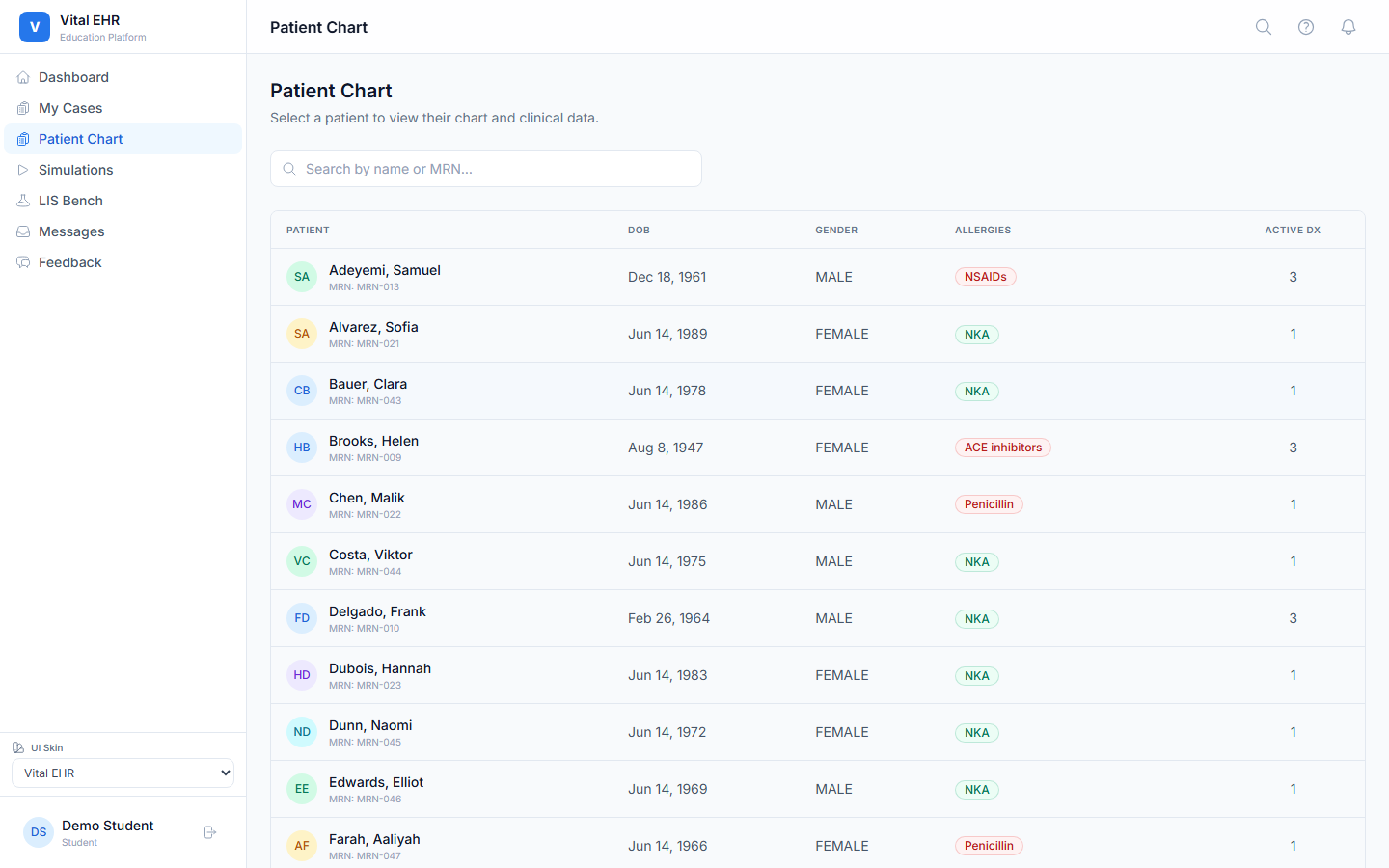Click the Vital EHR logo icon
The width and height of the screenshot is (1389, 868).
click(35, 27)
